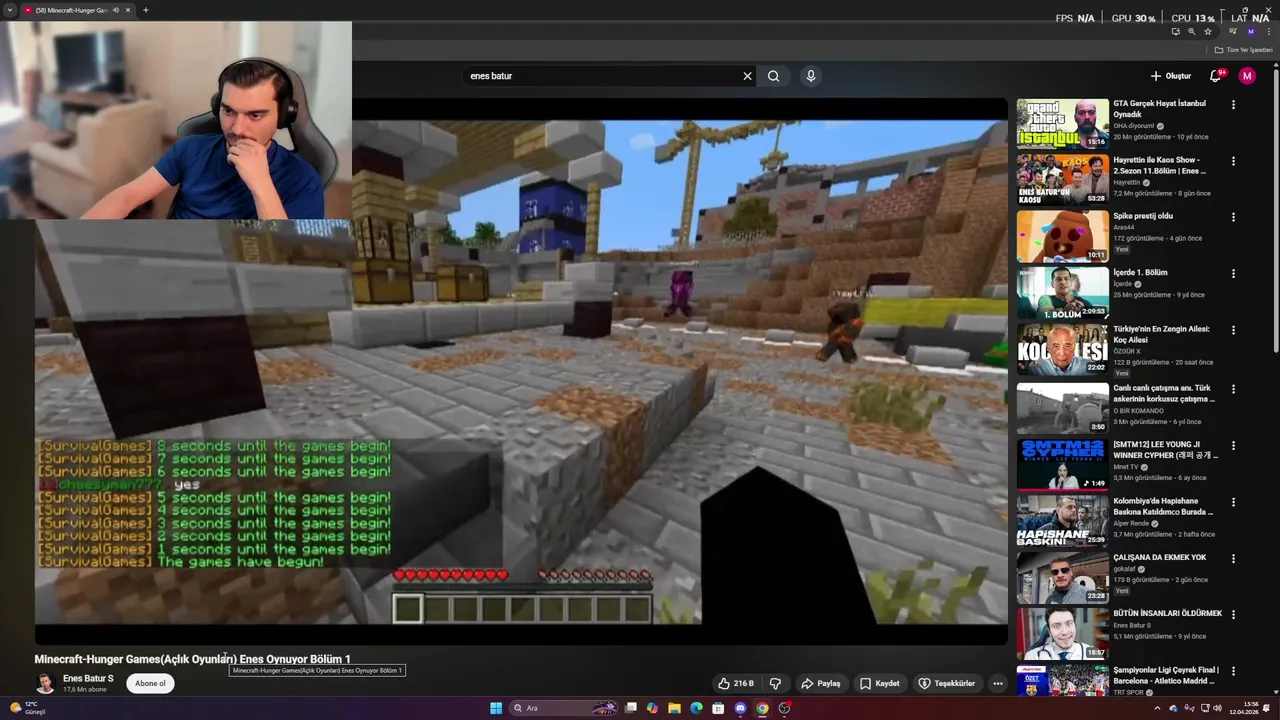Click the zoom magnifier icon in address bar
The height and width of the screenshot is (720, 1280).
[1191, 32]
